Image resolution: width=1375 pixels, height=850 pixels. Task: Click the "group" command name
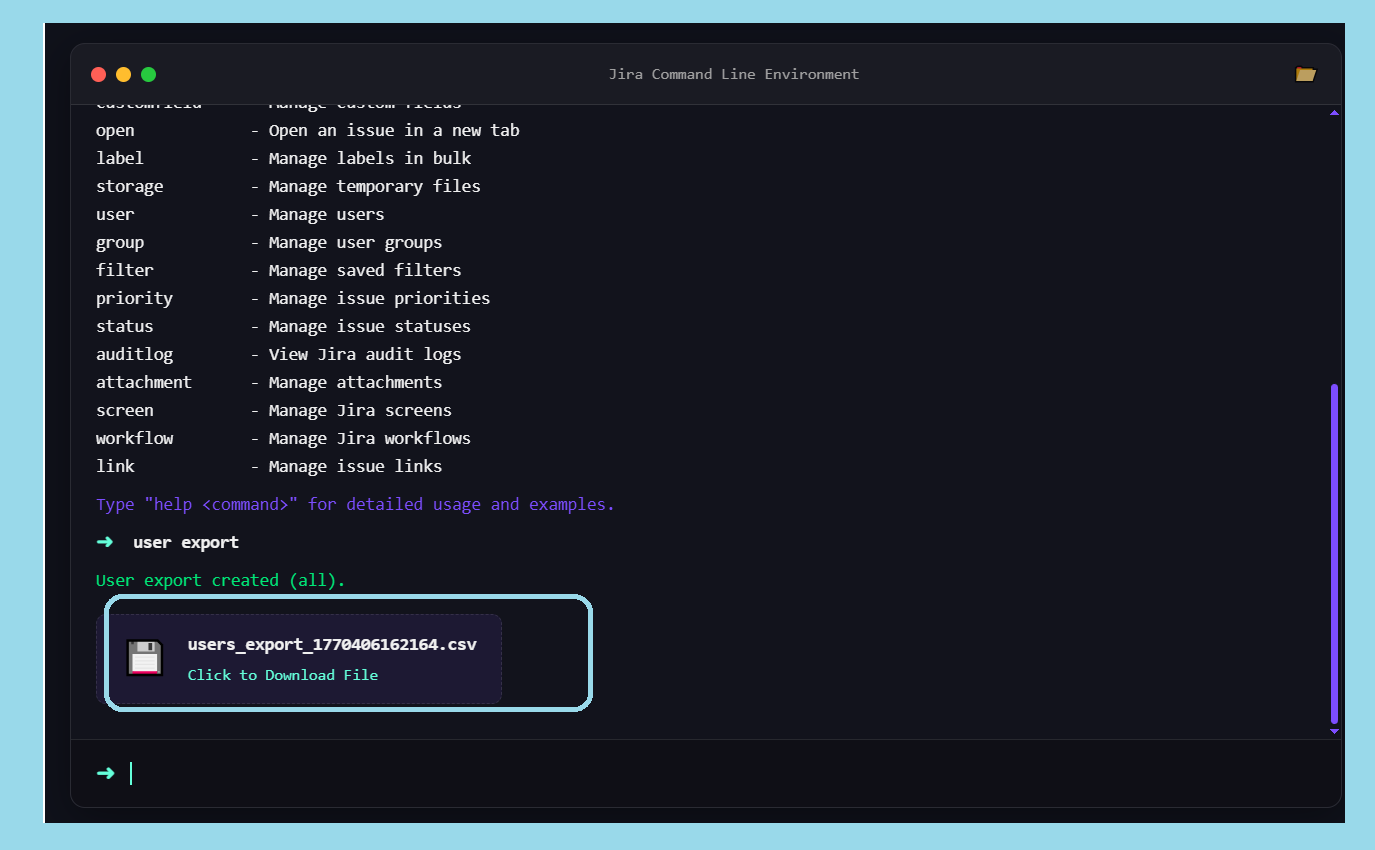pos(120,242)
